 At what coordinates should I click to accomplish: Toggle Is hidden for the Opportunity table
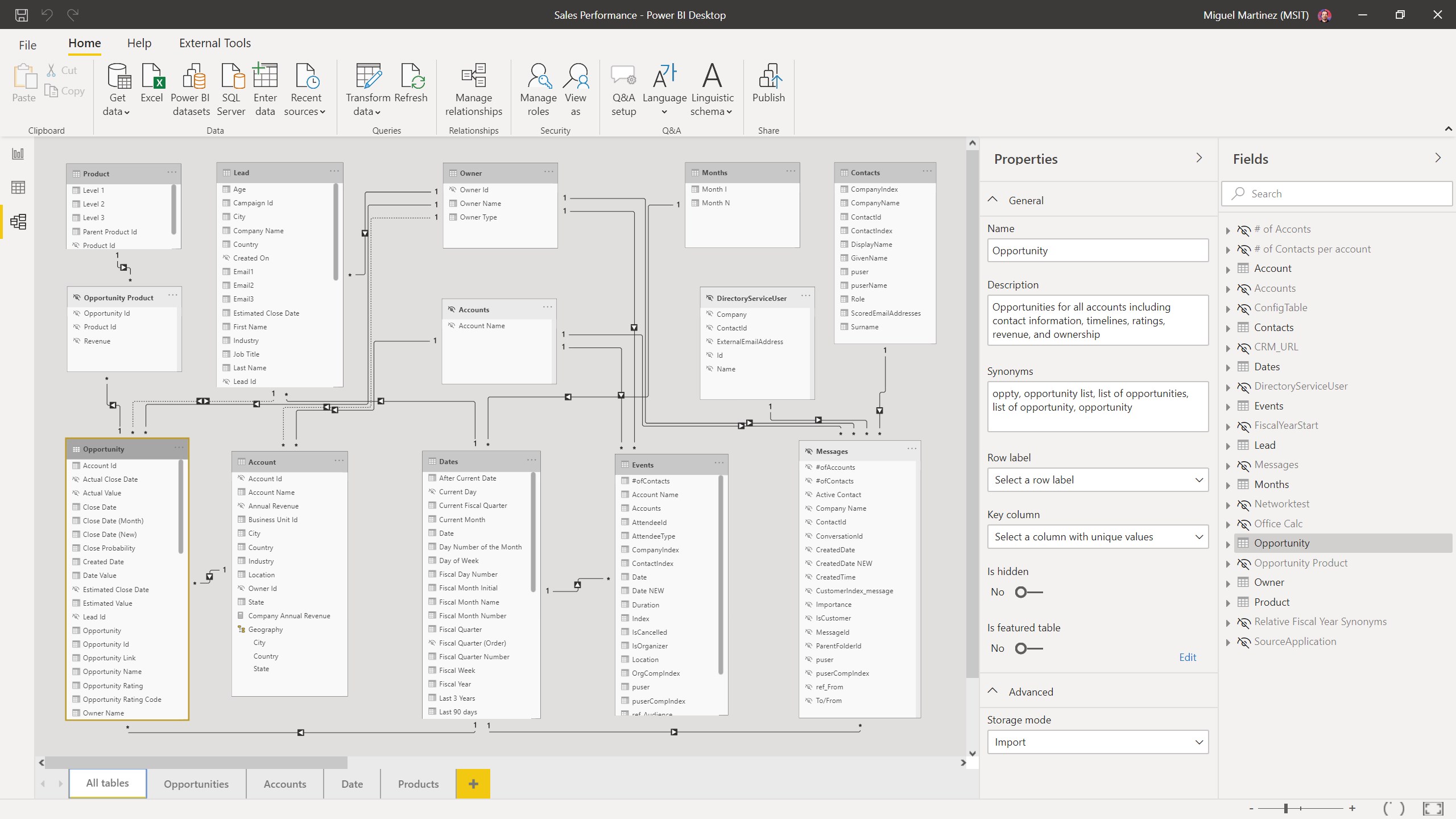point(1027,592)
